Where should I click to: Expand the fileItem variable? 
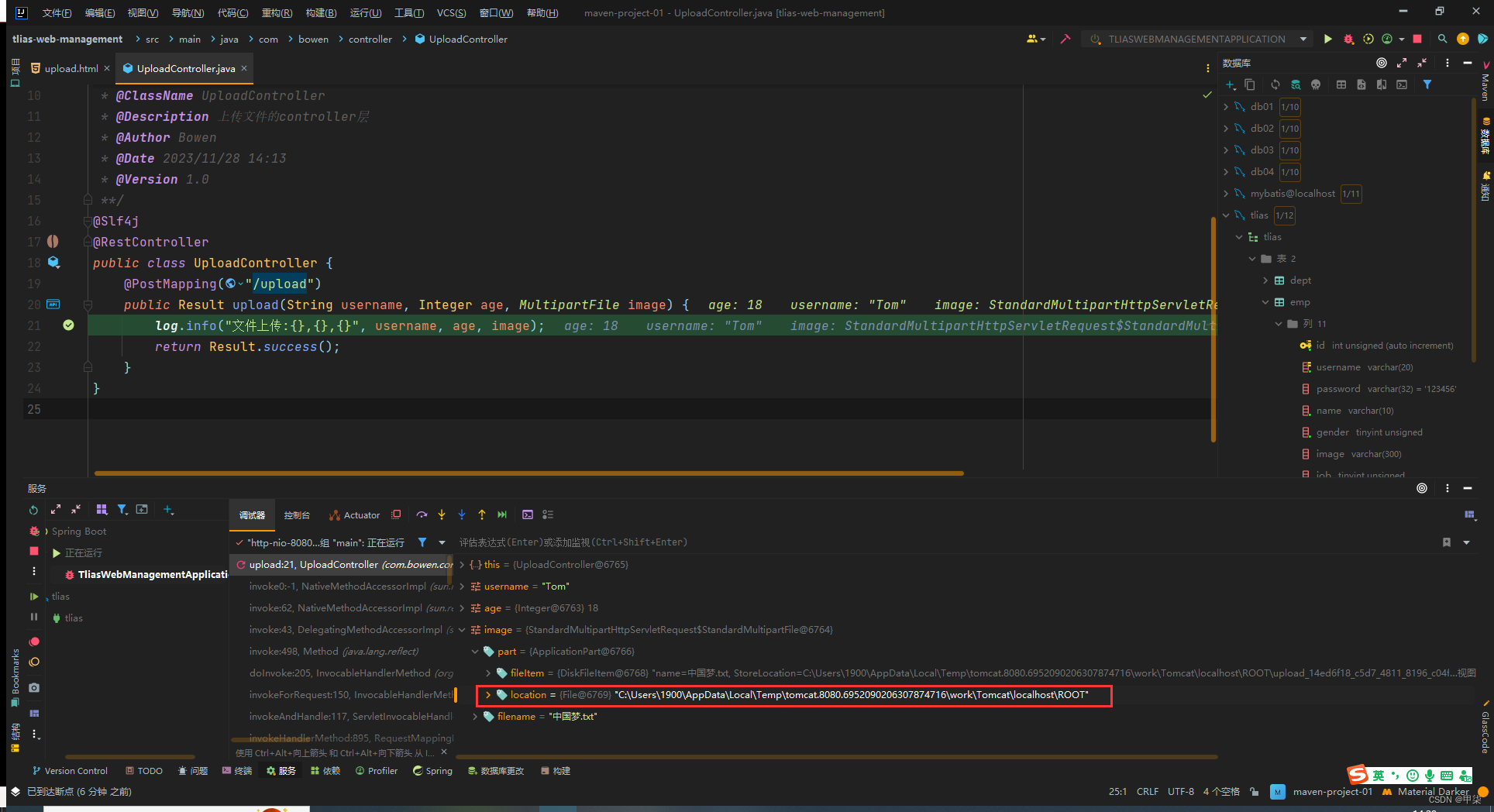(x=488, y=673)
